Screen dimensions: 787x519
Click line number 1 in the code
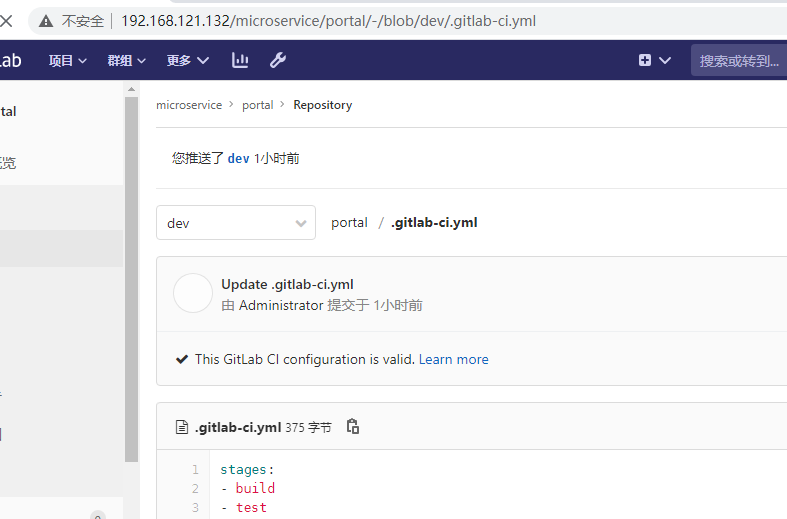[195, 470]
